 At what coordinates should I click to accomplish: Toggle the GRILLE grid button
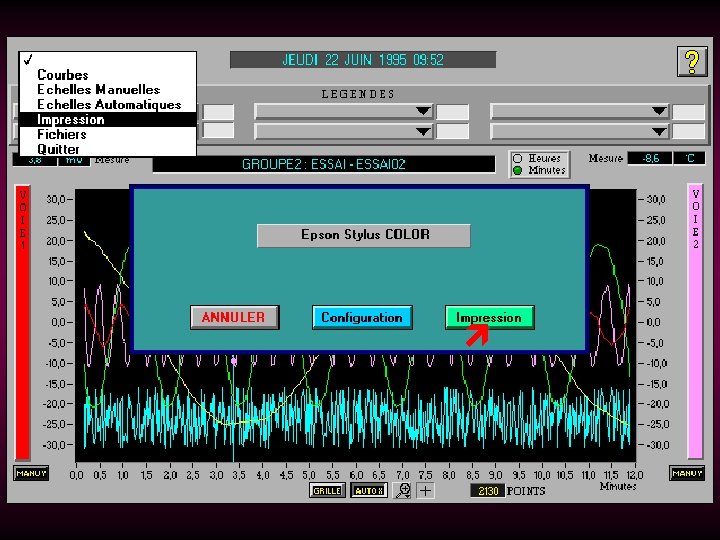point(327,490)
